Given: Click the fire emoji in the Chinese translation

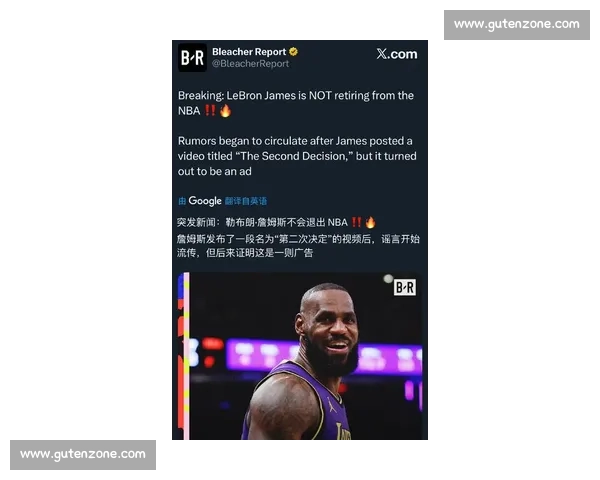Looking at the screenshot, I should pos(371,221).
